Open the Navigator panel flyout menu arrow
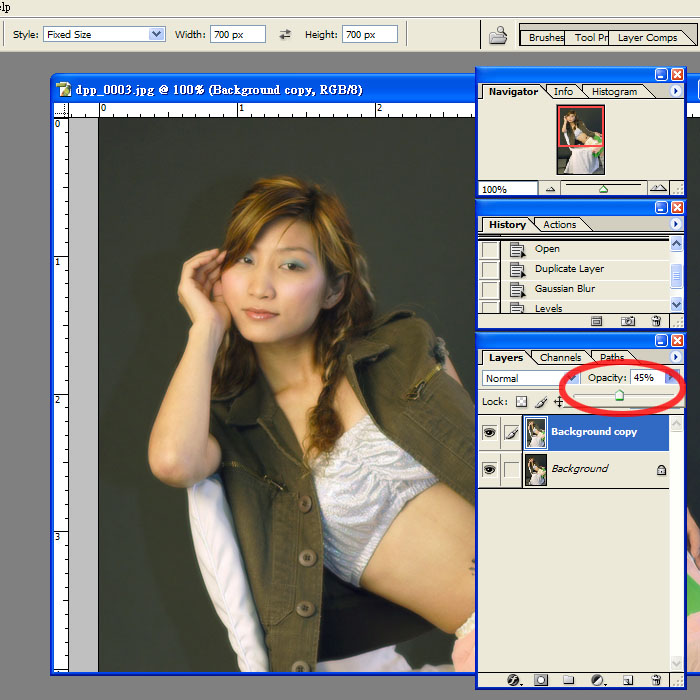Image resolution: width=700 pixels, height=700 pixels. [676, 91]
